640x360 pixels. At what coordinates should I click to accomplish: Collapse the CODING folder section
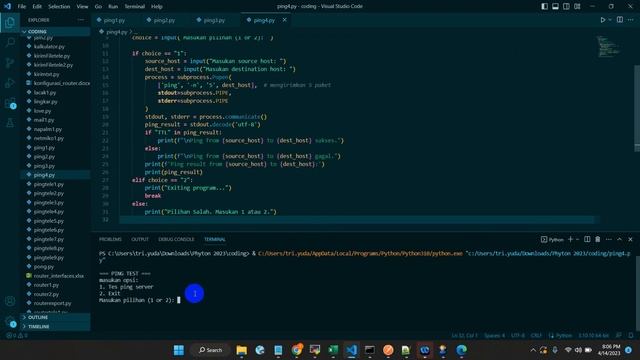point(56,31)
